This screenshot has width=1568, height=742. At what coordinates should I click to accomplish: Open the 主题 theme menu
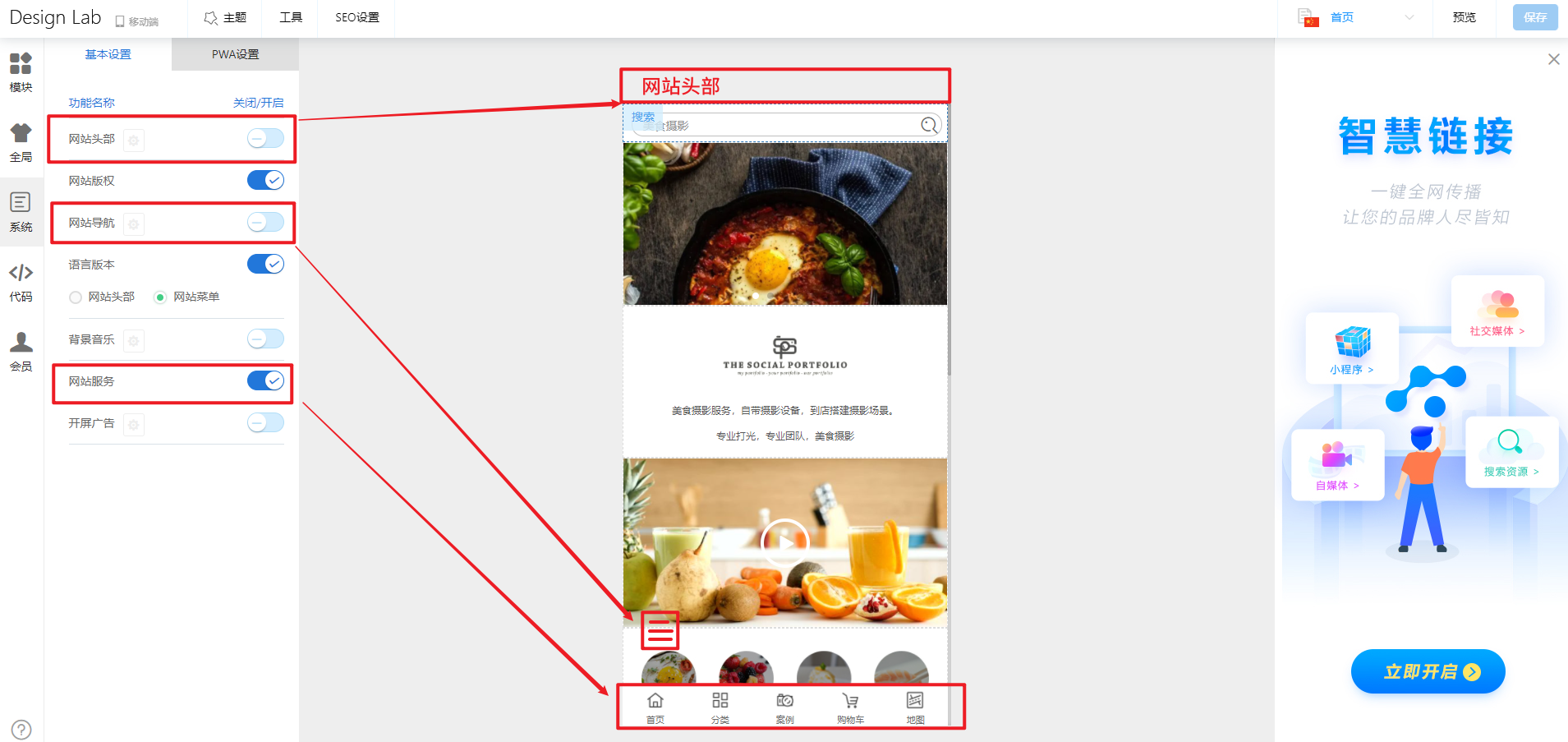tap(225, 17)
